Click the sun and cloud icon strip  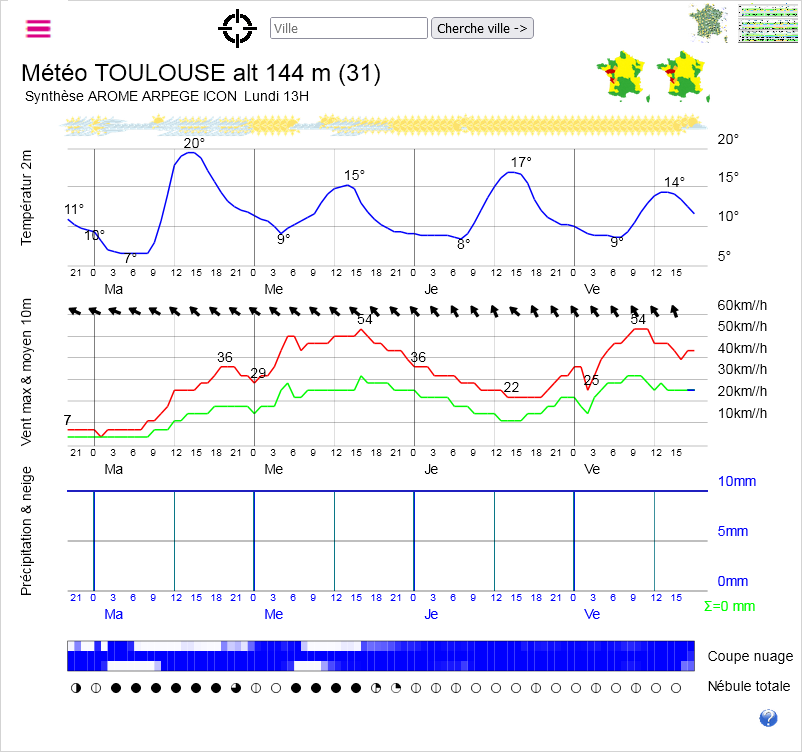pos(380,125)
